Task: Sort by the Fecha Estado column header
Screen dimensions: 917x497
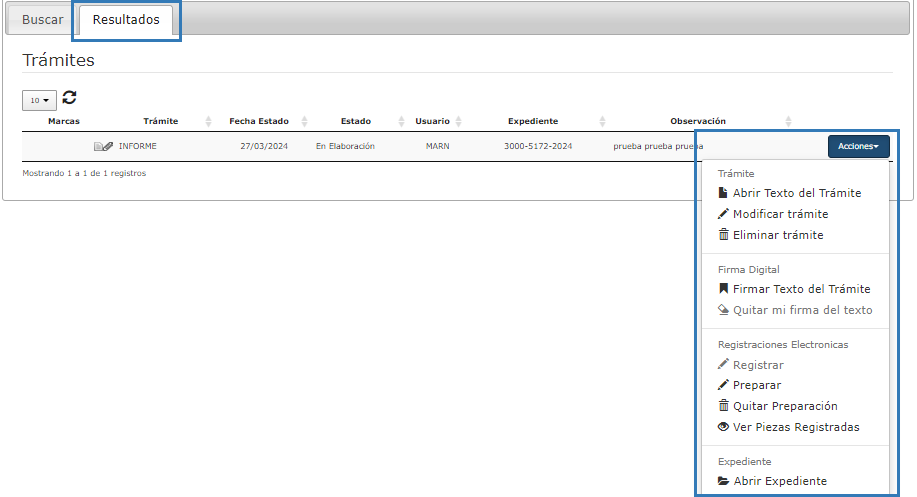Action: click(258, 121)
